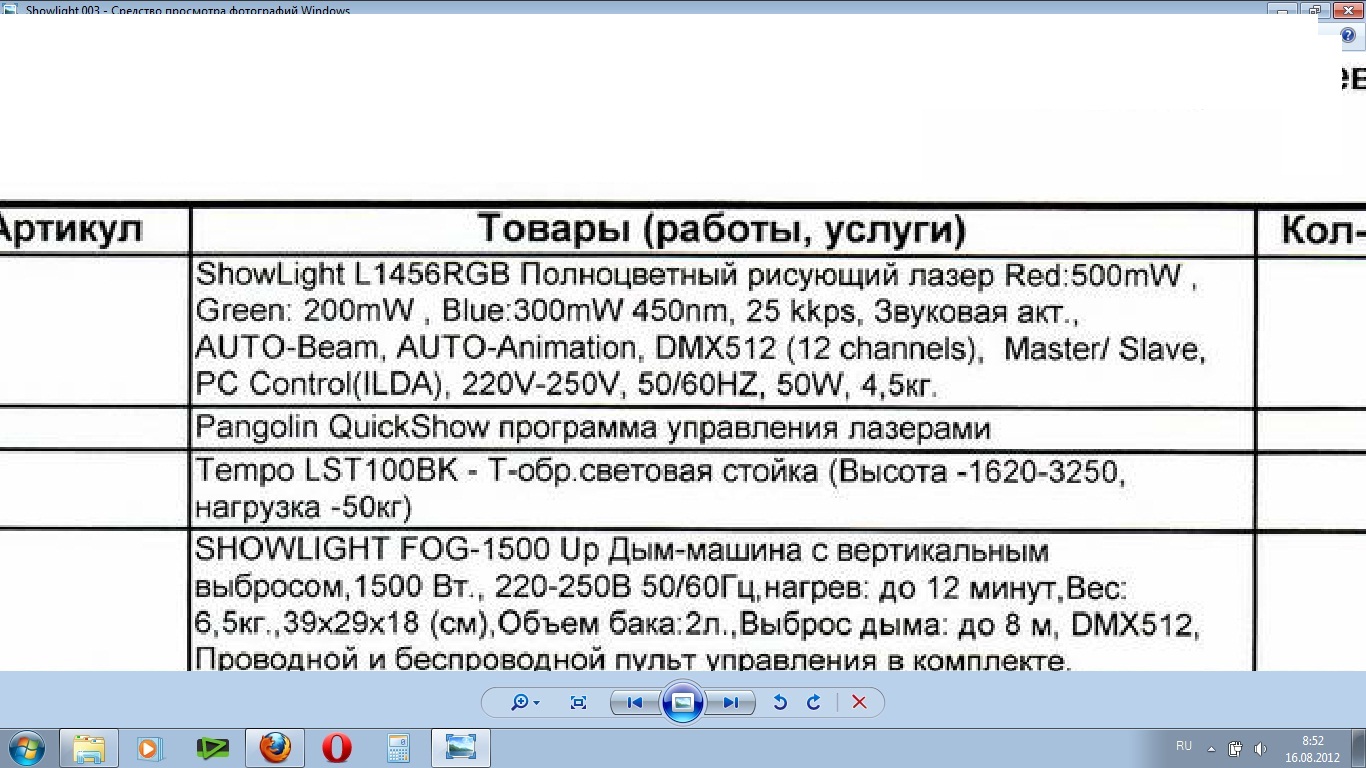Open Windows Explorer from the taskbar
This screenshot has width=1366, height=768.
point(89,747)
